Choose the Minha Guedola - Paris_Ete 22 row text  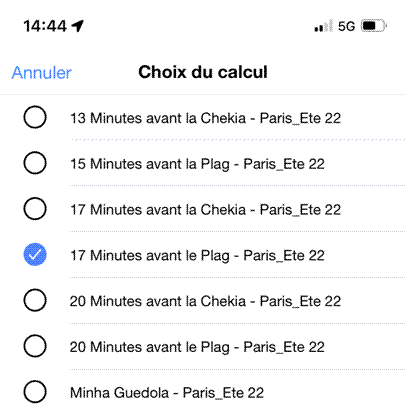pyautogui.click(x=167, y=393)
